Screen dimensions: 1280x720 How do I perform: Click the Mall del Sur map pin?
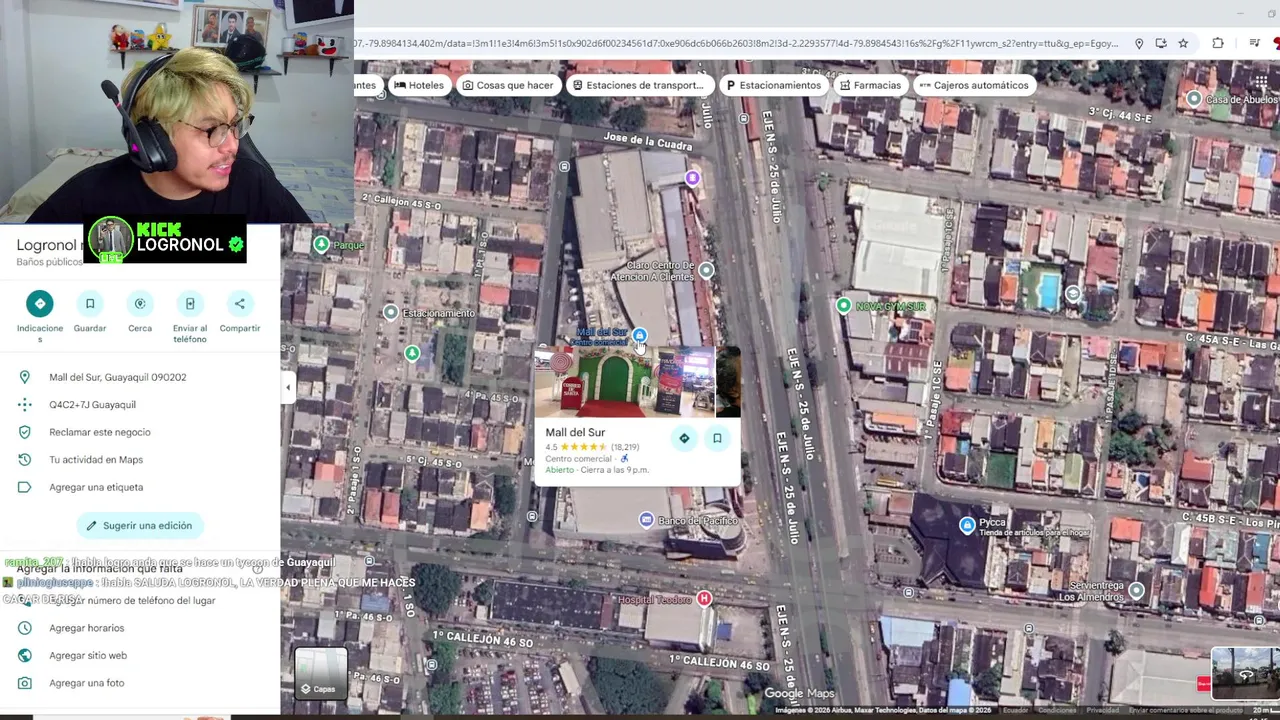coord(639,336)
